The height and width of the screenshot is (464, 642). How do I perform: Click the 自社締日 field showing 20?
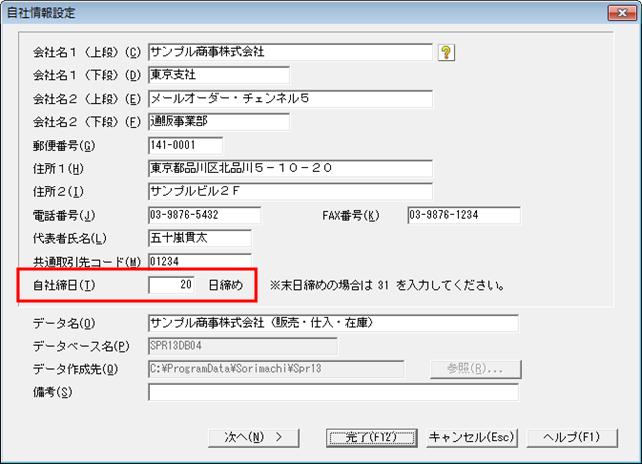tap(171, 285)
